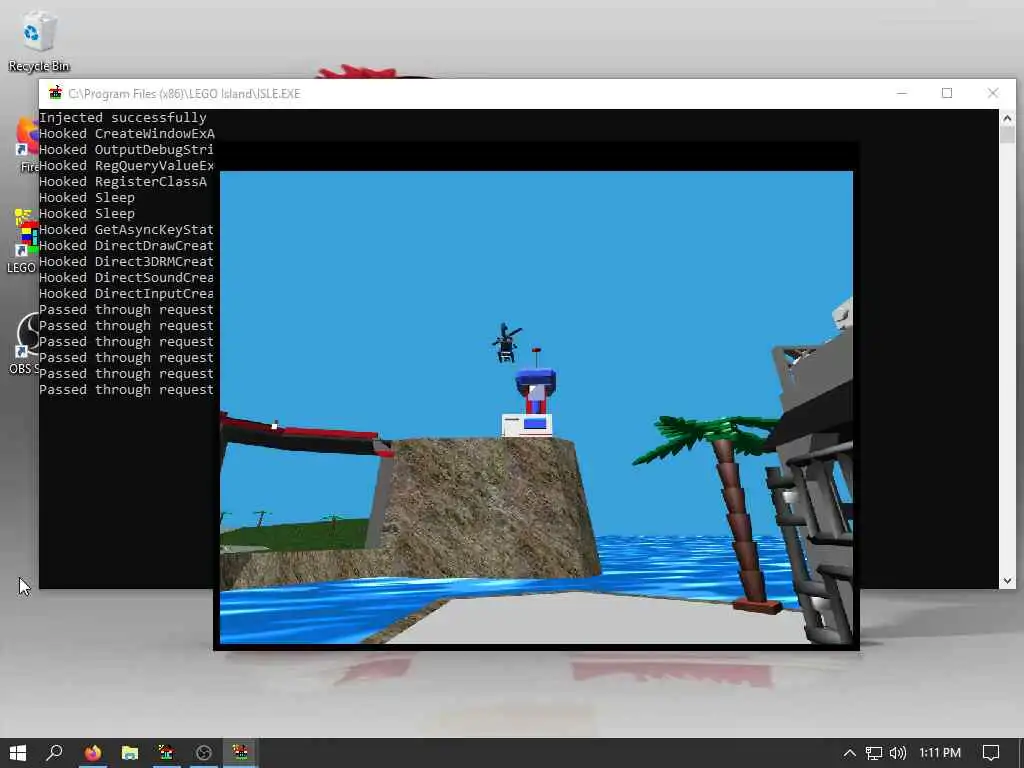Click the 'Hooked GetAsyncKeyStat' console line
This screenshot has height=768, width=1024.
pos(127,230)
